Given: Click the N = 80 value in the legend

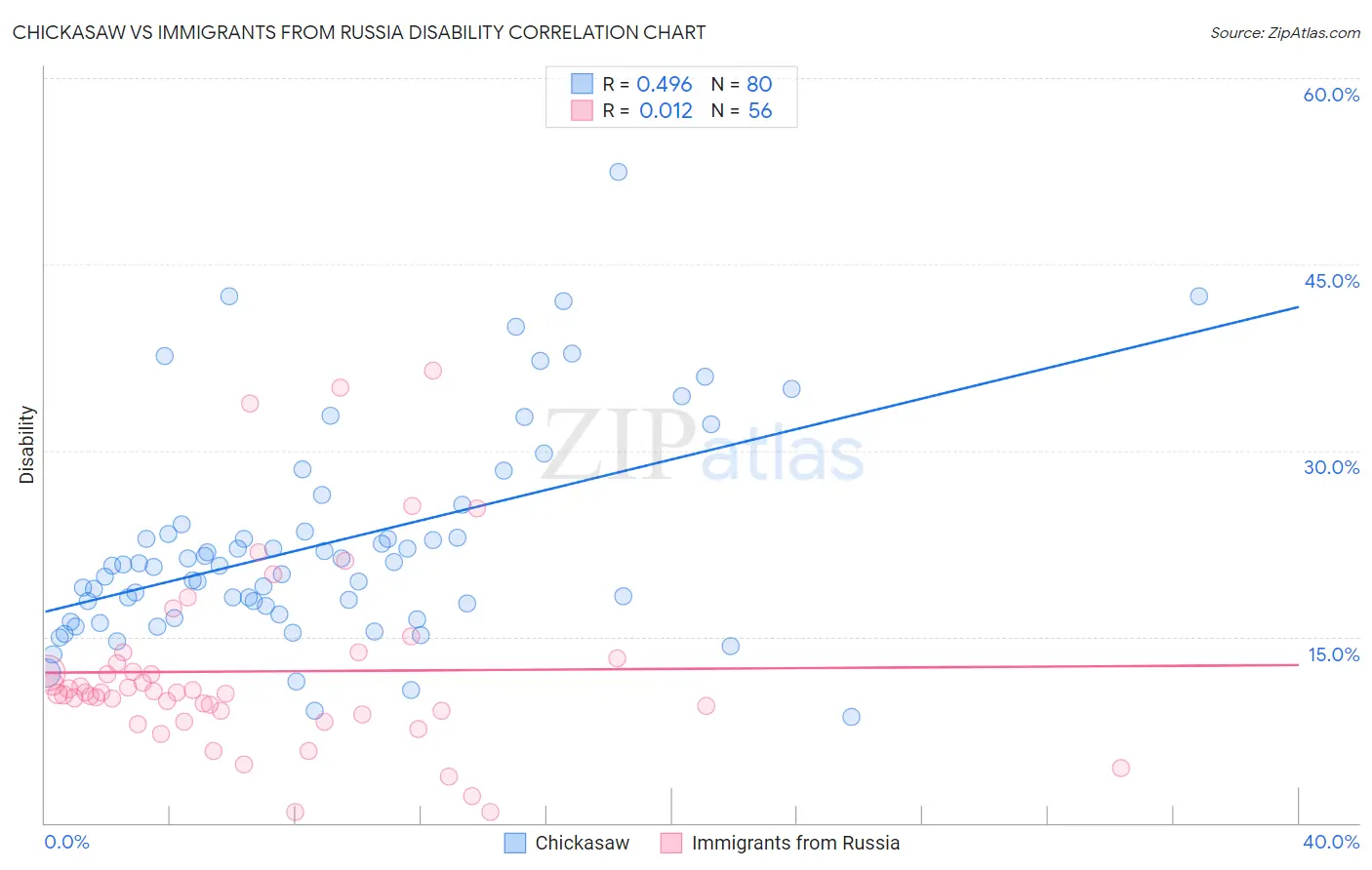Looking at the screenshot, I should click(742, 84).
